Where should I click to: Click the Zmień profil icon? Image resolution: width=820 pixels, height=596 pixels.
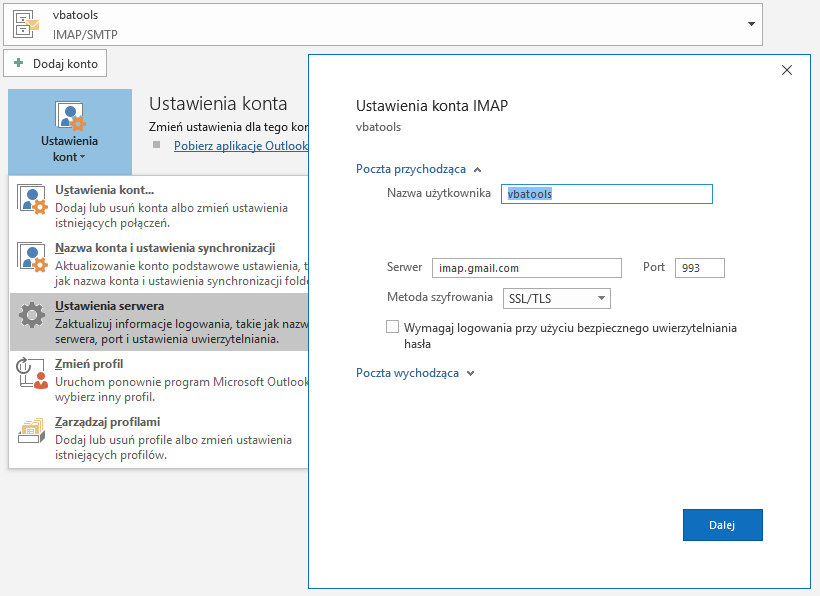[32, 373]
